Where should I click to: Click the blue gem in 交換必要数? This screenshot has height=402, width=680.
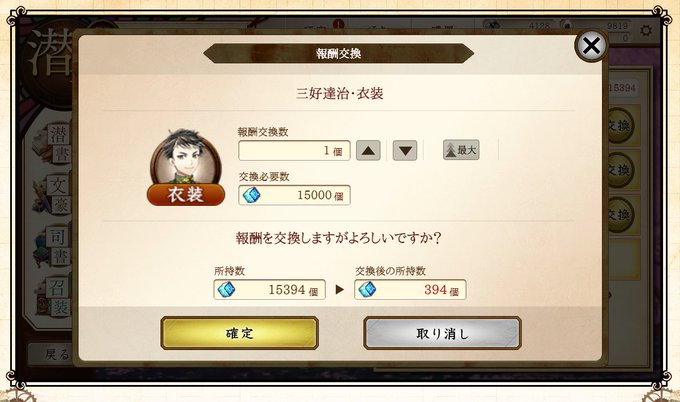[x=251, y=195]
